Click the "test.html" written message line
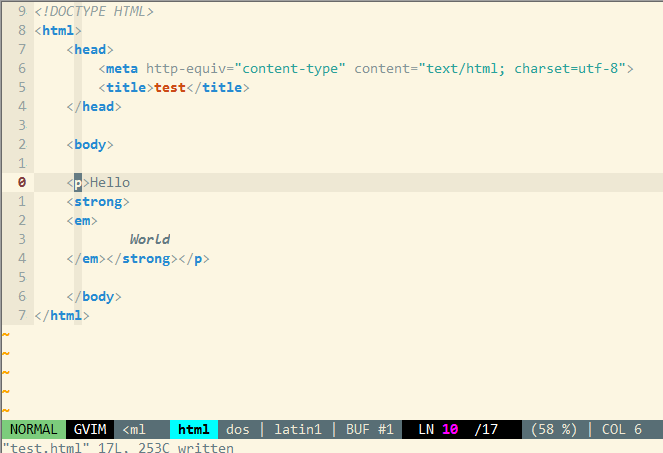 pos(118,447)
